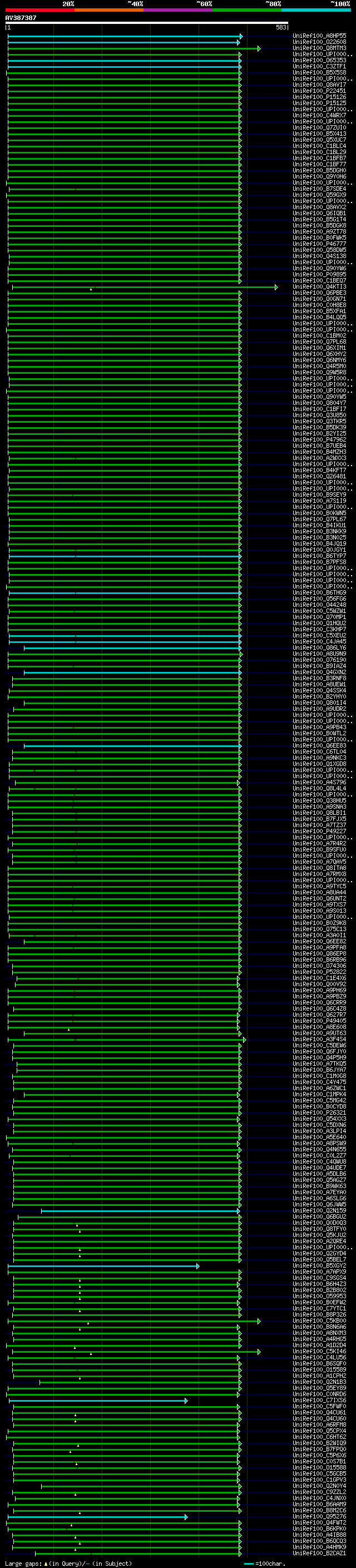Image resolution: width=356 pixels, height=1568 pixels.
Task: Select label UniRef100_B6QCQ3
Action: point(319,1541)
